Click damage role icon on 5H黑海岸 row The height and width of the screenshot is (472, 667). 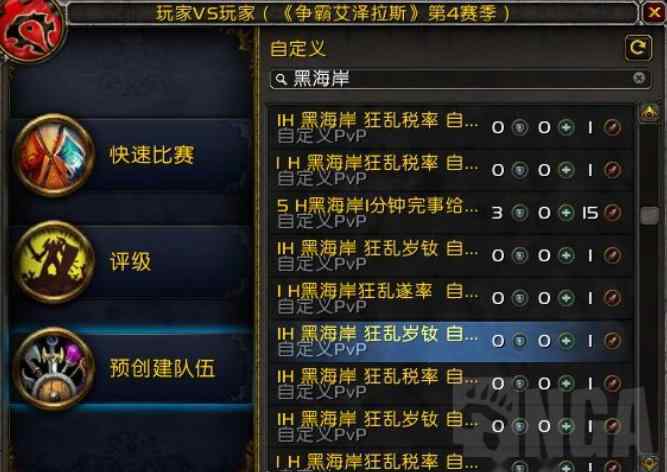tap(612, 212)
